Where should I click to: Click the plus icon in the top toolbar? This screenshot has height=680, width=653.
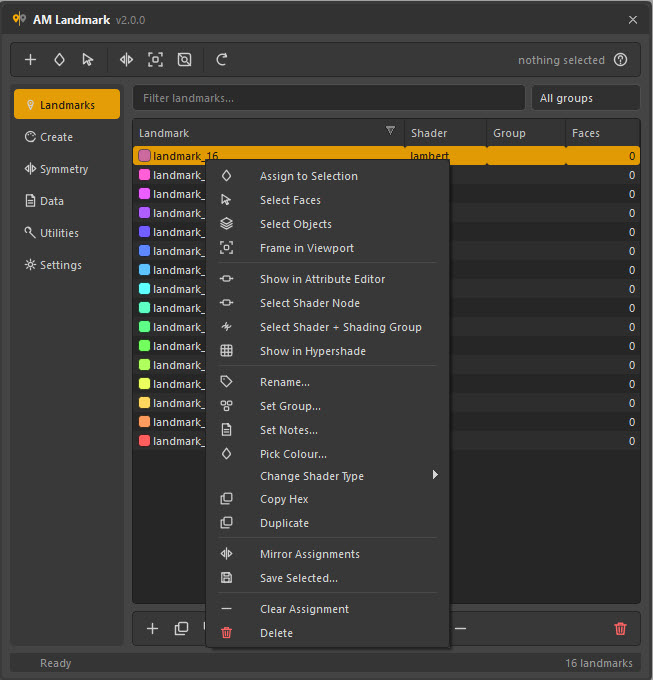point(30,59)
